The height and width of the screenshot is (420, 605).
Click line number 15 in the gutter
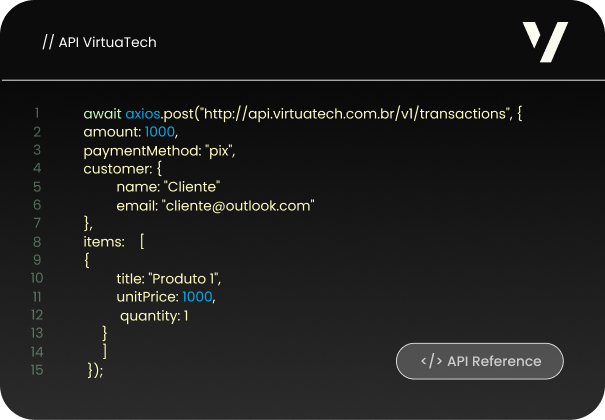coord(37,370)
